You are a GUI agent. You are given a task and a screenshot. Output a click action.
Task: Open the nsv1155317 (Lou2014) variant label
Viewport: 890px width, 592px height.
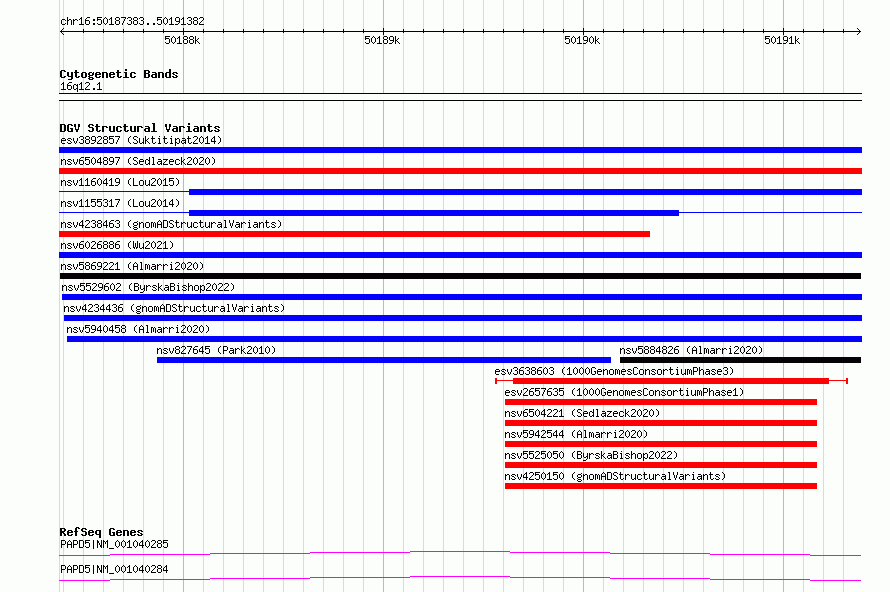(120, 203)
